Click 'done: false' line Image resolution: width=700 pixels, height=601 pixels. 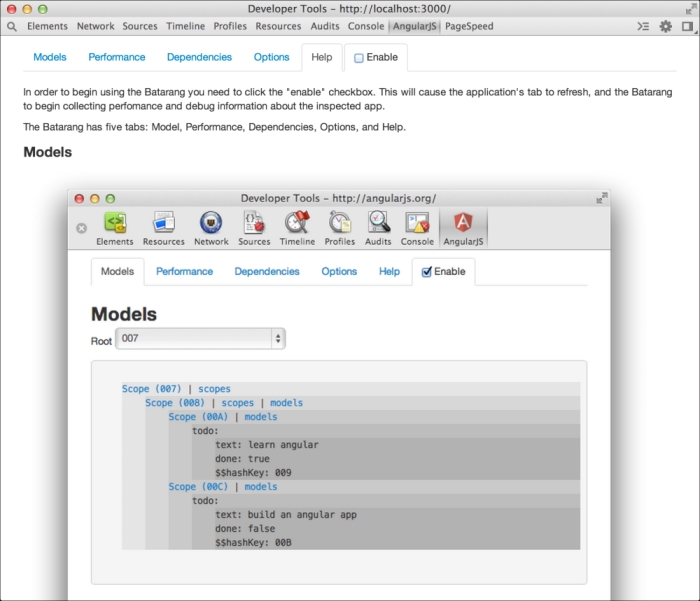(x=245, y=528)
